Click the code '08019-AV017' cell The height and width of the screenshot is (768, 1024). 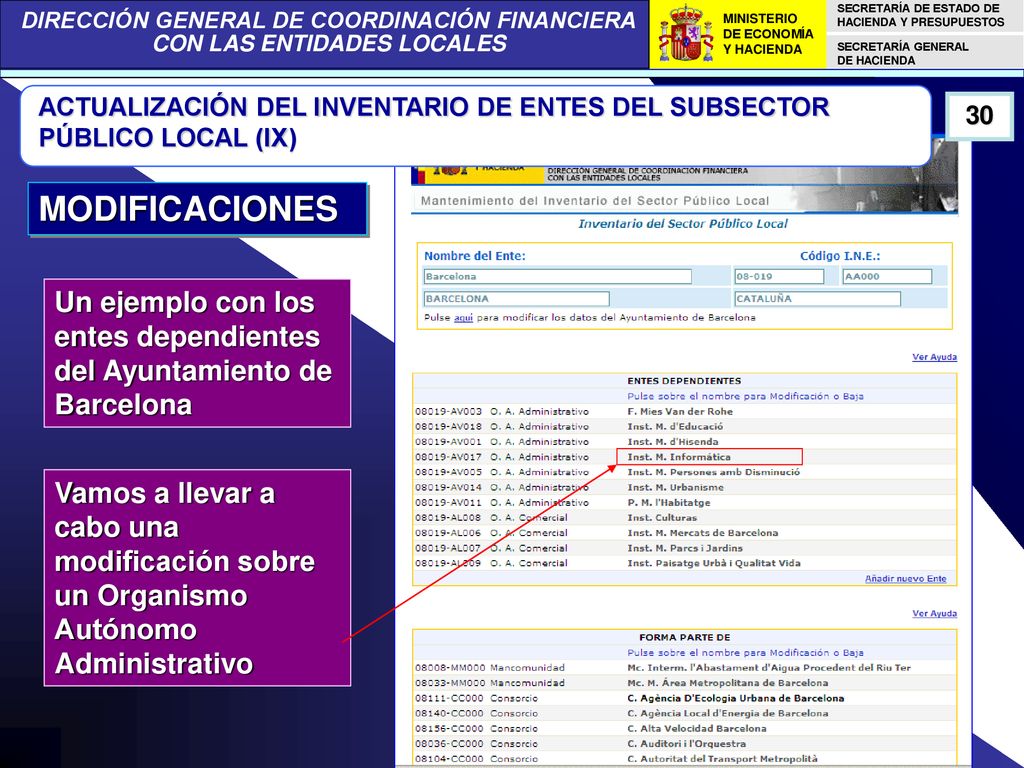click(x=448, y=457)
